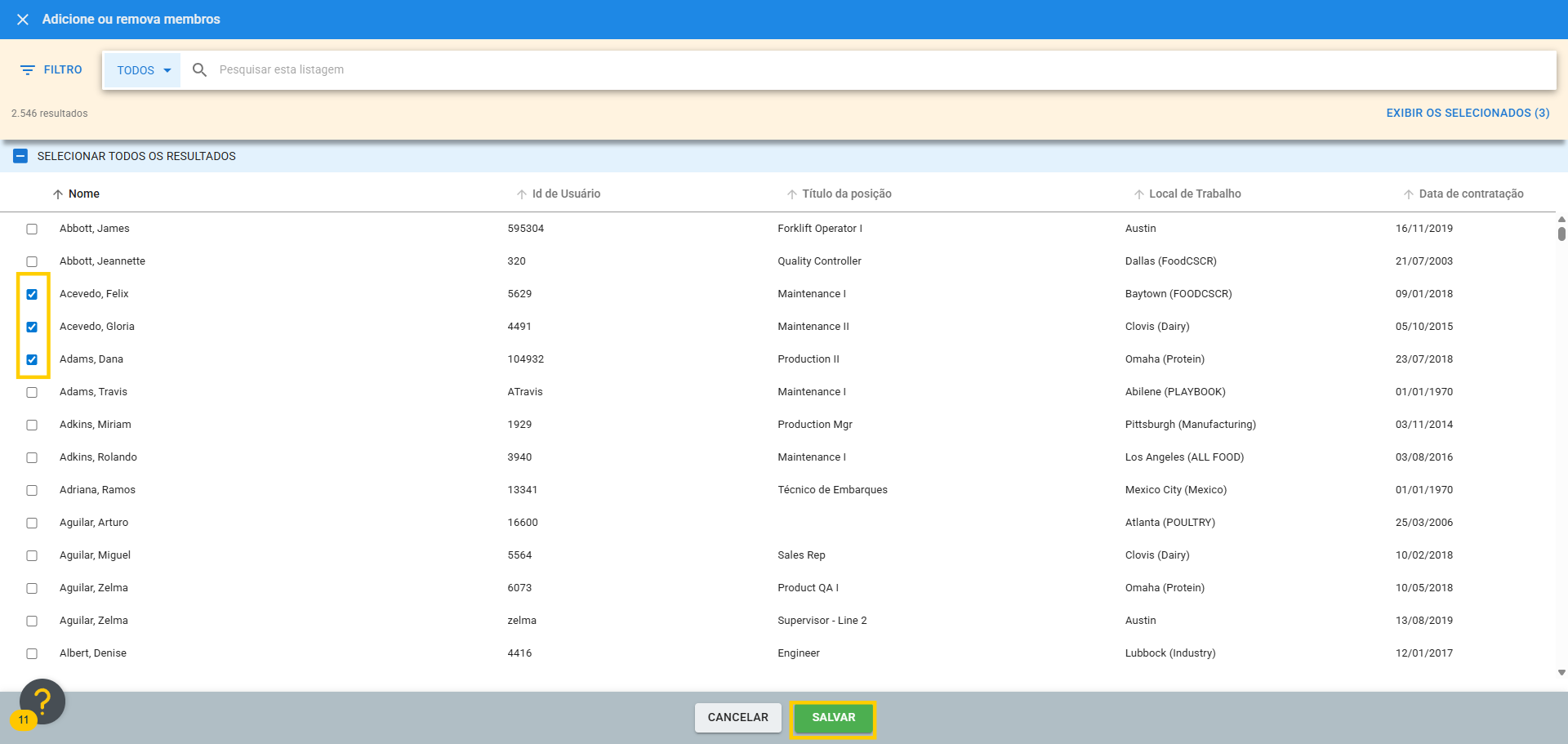The height and width of the screenshot is (744, 1568).
Task: Click the list scrollbar down arrow
Action: (1561, 673)
